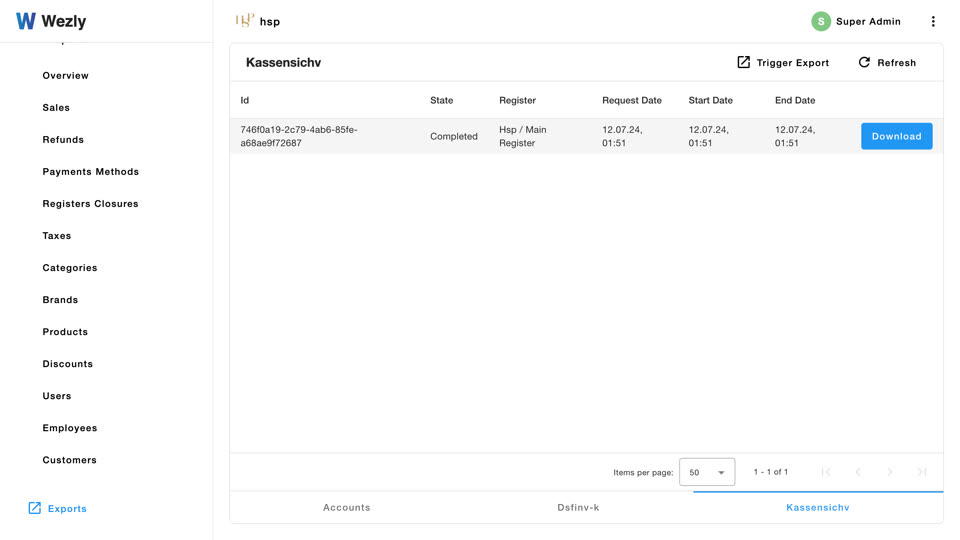The width and height of the screenshot is (960, 540).
Task: Go to previous page arrow
Action: [858, 472]
